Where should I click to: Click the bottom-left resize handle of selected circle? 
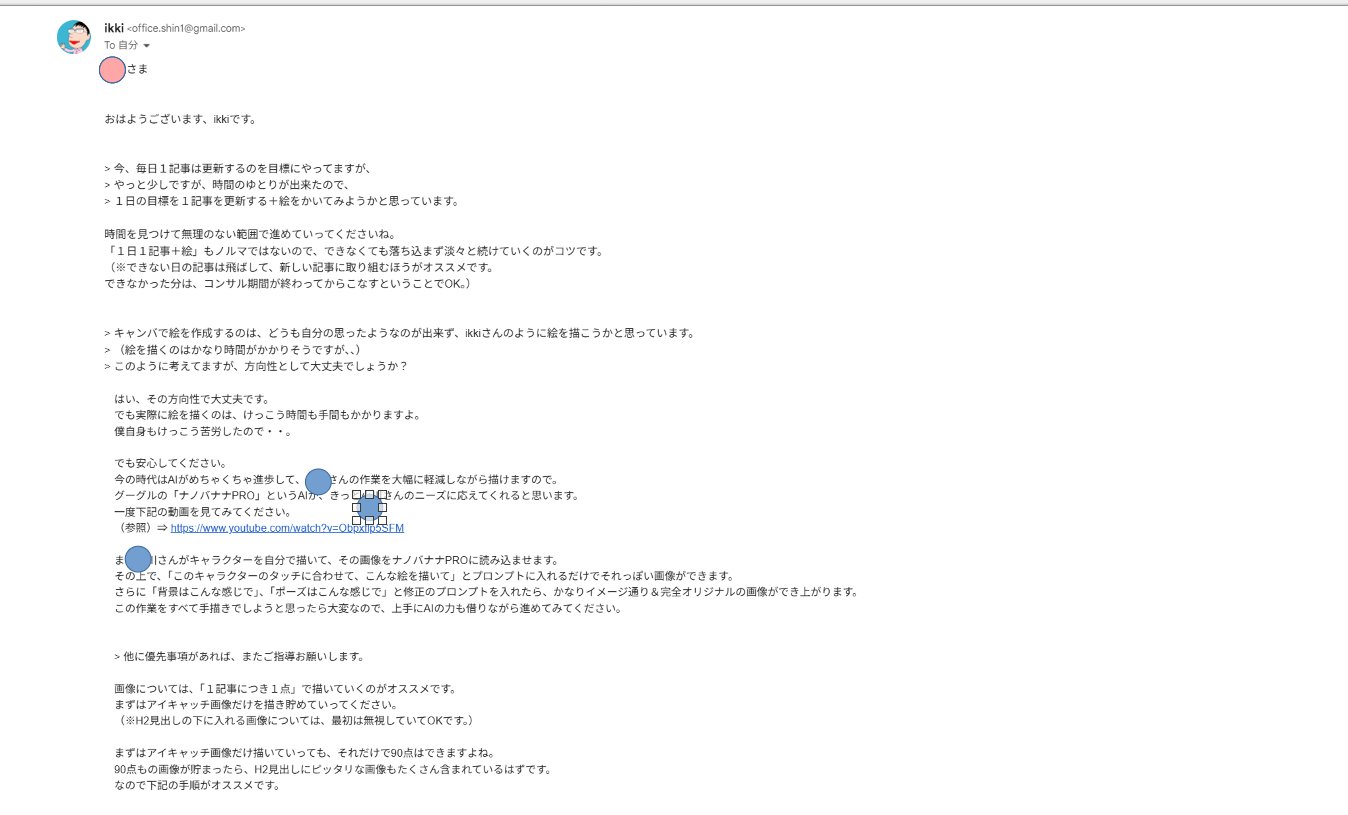click(356, 520)
